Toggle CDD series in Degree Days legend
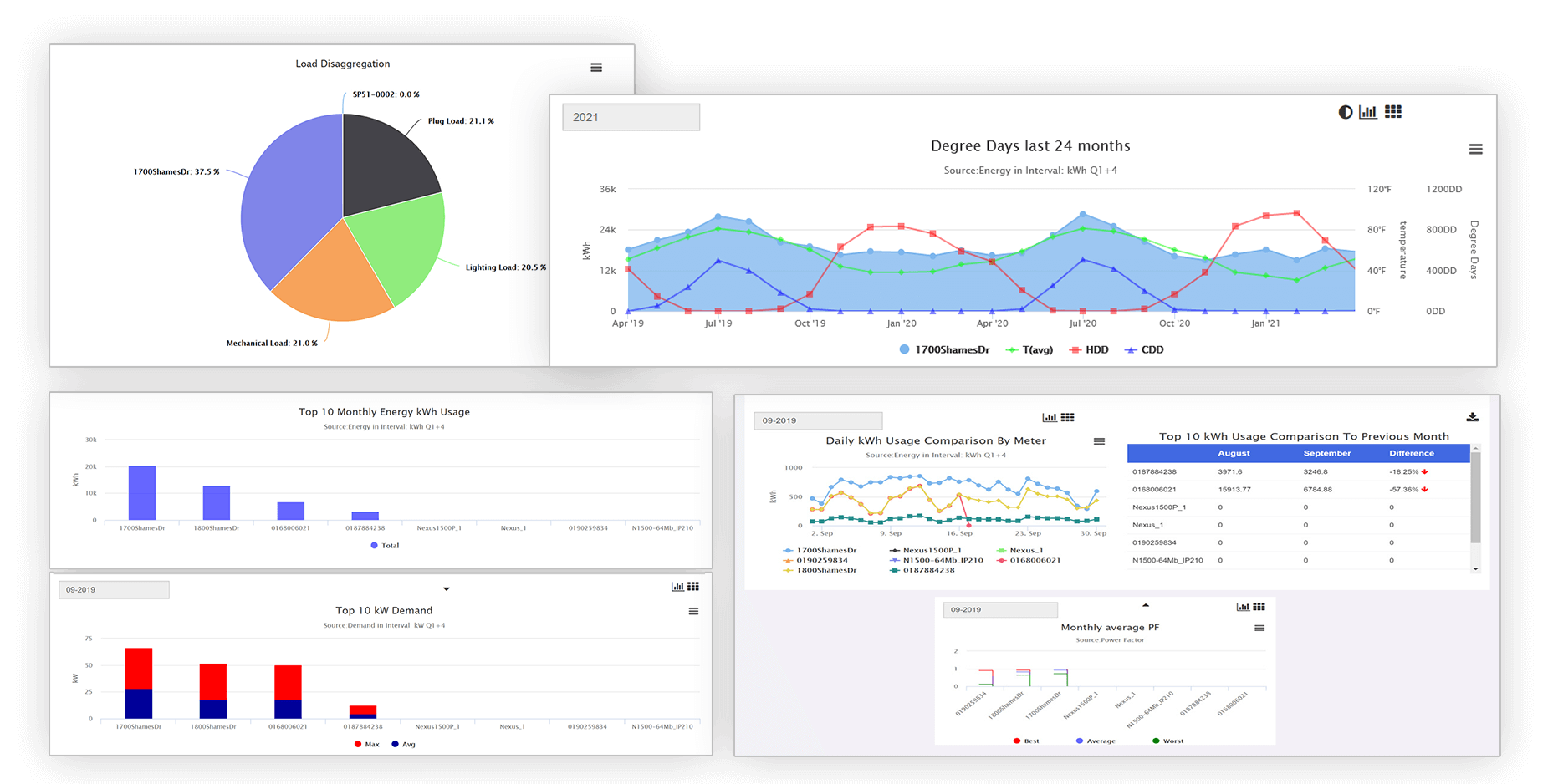 [x=1144, y=349]
